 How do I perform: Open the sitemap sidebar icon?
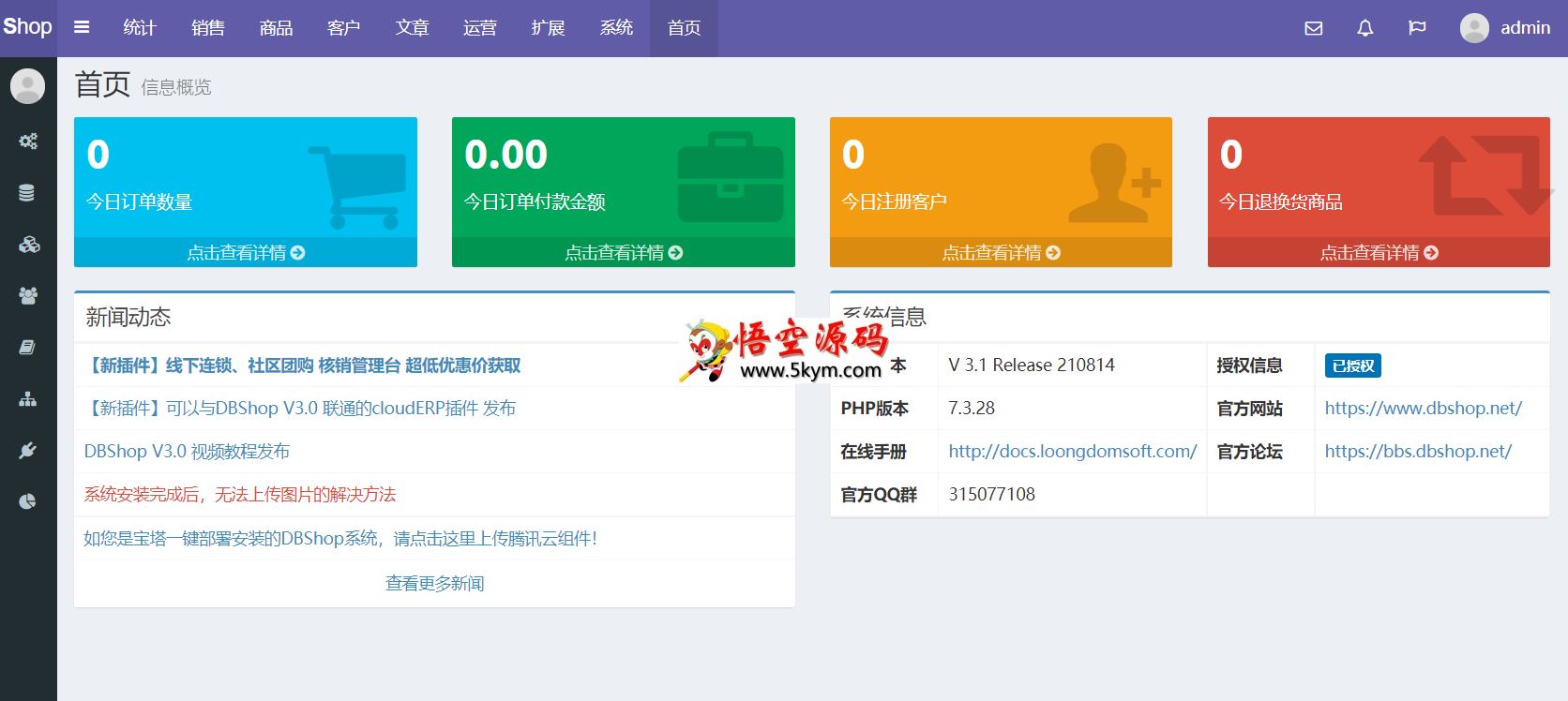pyautogui.click(x=28, y=399)
